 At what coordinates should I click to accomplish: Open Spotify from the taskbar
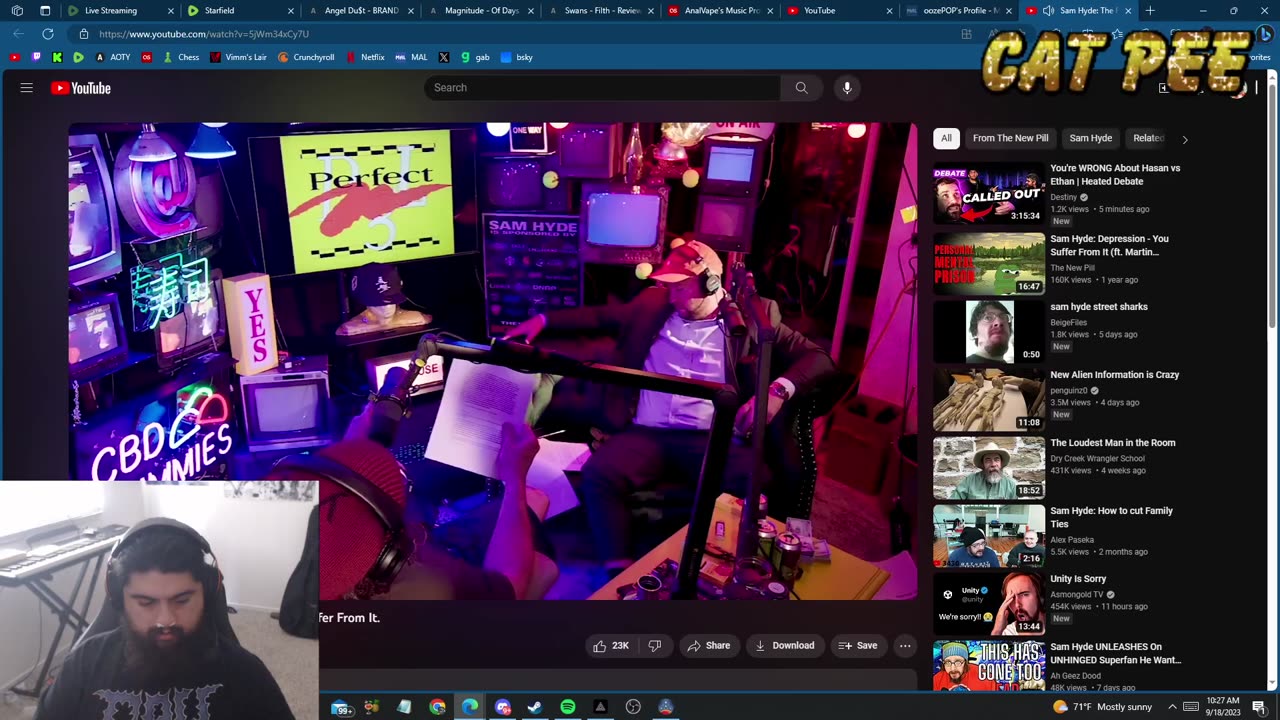click(568, 707)
